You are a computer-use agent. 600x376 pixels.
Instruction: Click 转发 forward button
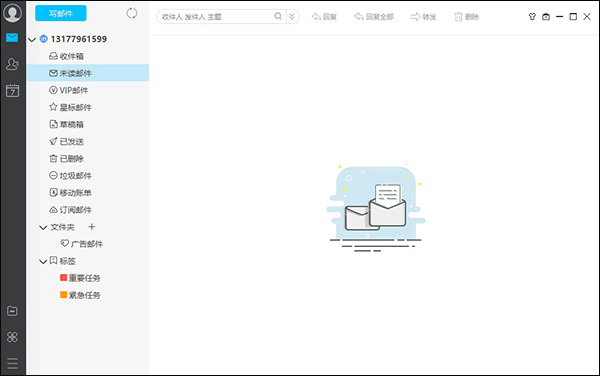coord(423,16)
